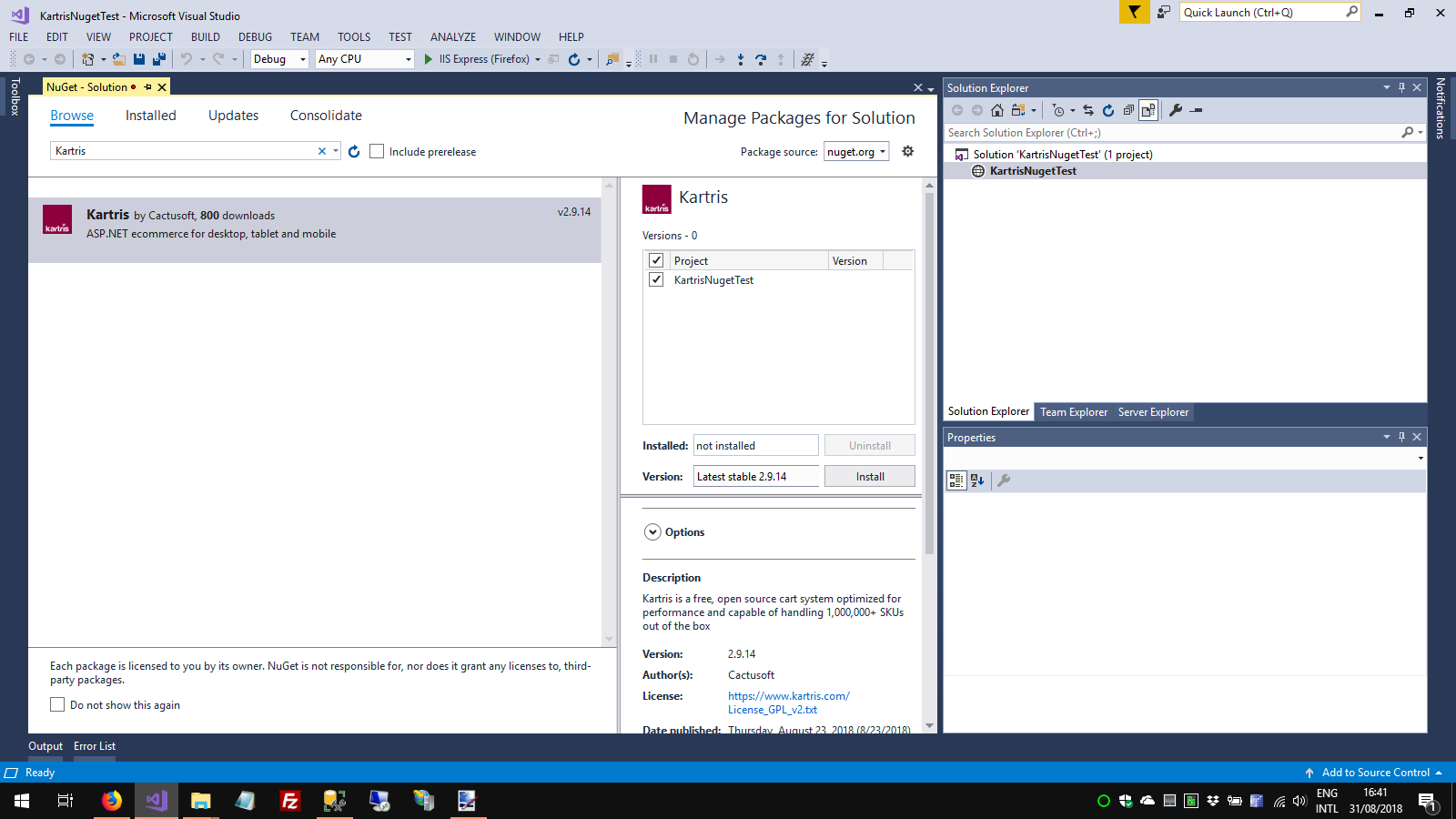Screen dimensions: 1456x819
Task: Open the TOOLS menu
Action: click(354, 37)
